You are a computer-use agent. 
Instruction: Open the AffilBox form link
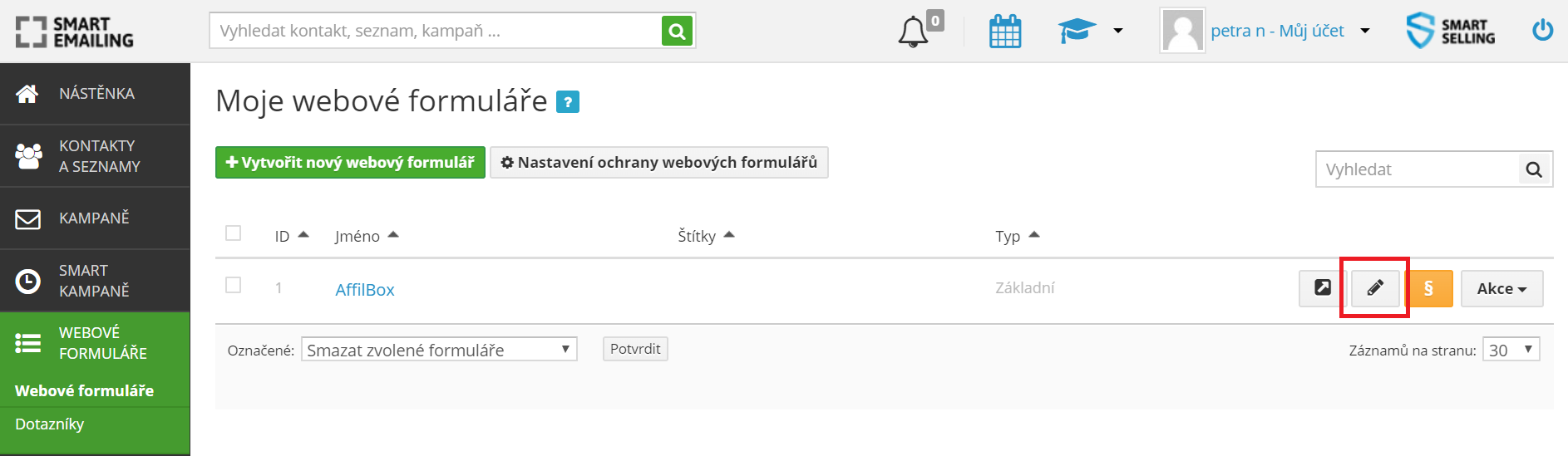pos(365,290)
